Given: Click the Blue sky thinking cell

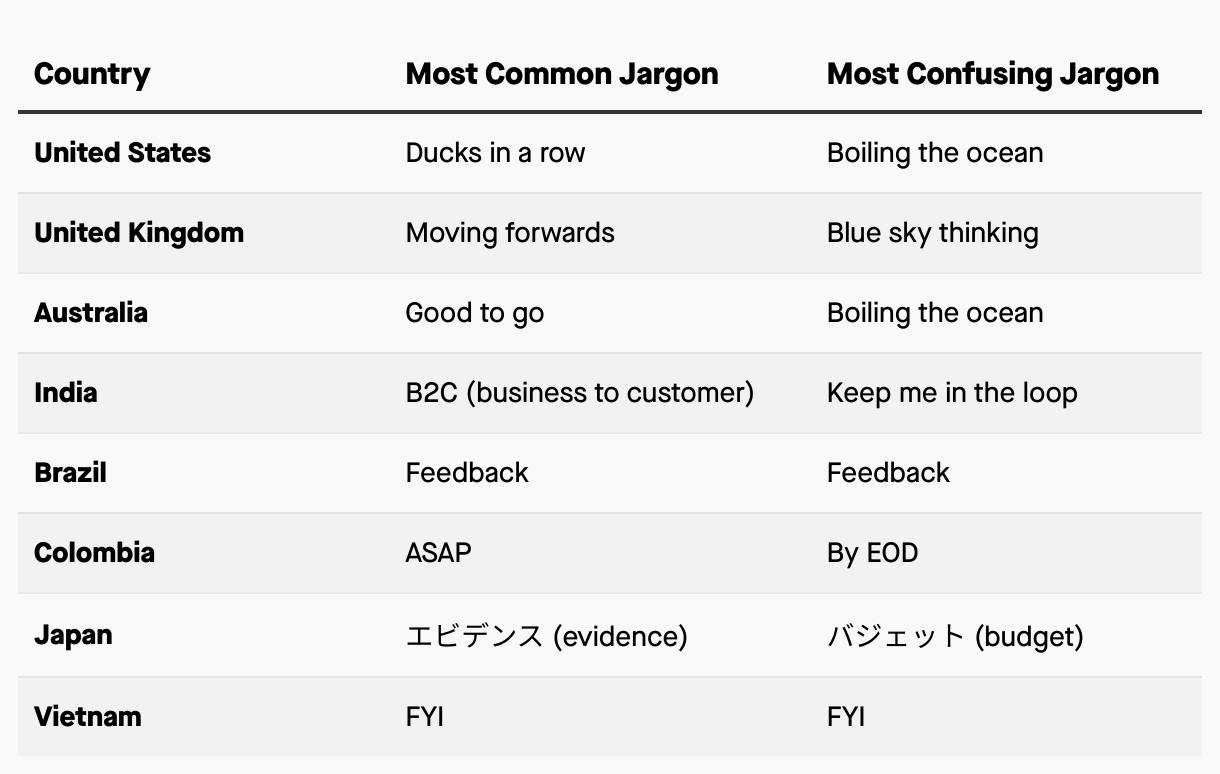Looking at the screenshot, I should pyautogui.click(x=933, y=233).
